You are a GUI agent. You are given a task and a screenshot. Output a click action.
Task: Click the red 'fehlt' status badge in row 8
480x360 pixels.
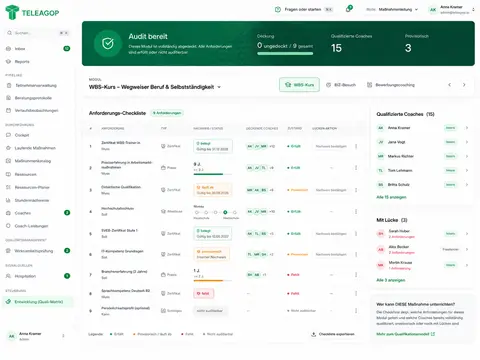click(204, 293)
